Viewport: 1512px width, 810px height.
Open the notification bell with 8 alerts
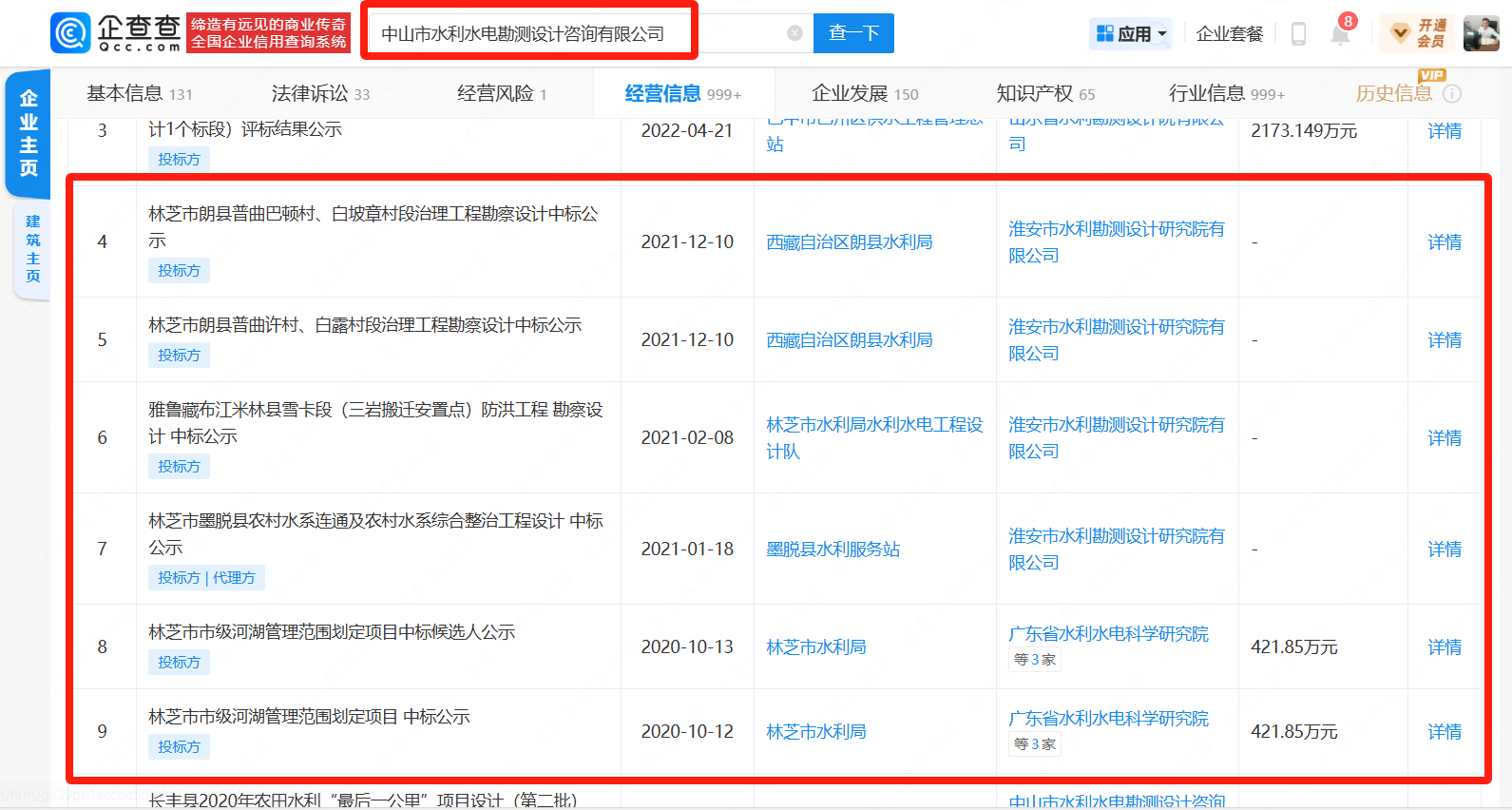coord(1340,34)
